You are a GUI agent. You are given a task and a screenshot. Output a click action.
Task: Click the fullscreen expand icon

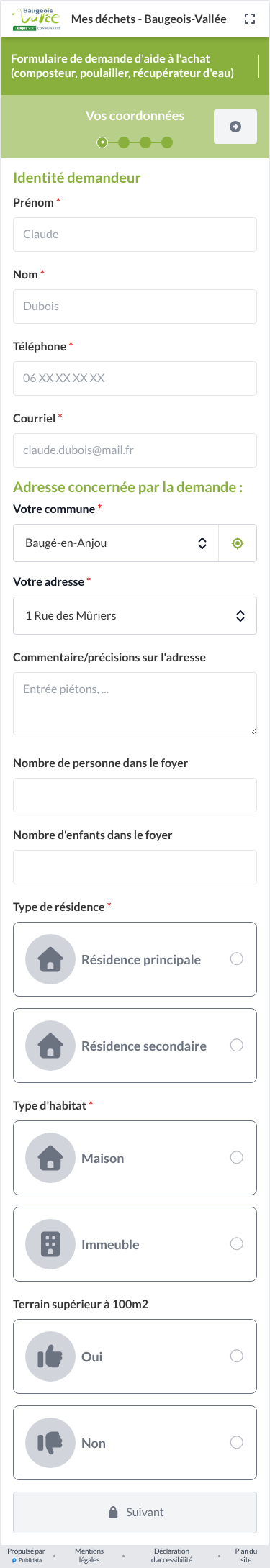click(x=250, y=19)
